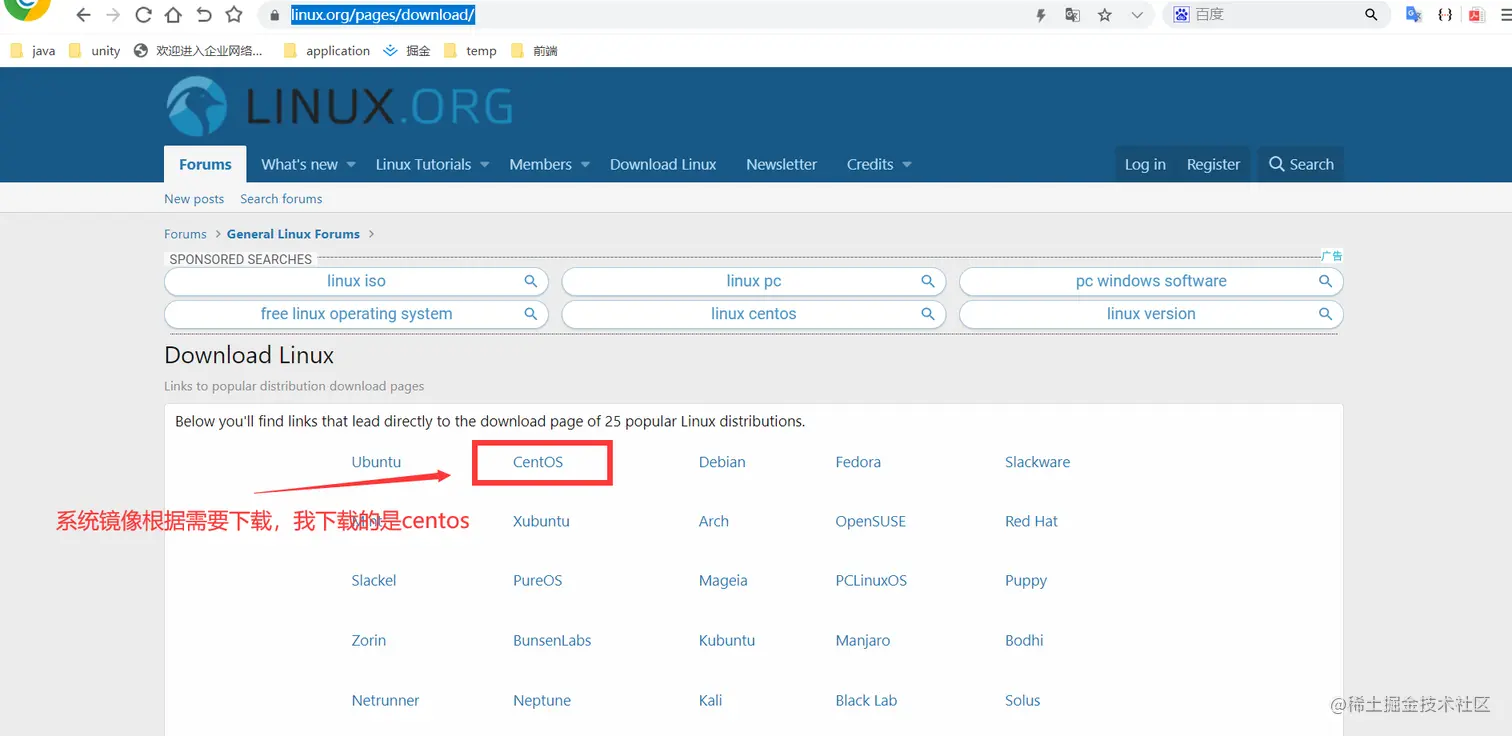The height and width of the screenshot is (736, 1512).
Task: Click the browser forward arrow
Action: (x=113, y=15)
